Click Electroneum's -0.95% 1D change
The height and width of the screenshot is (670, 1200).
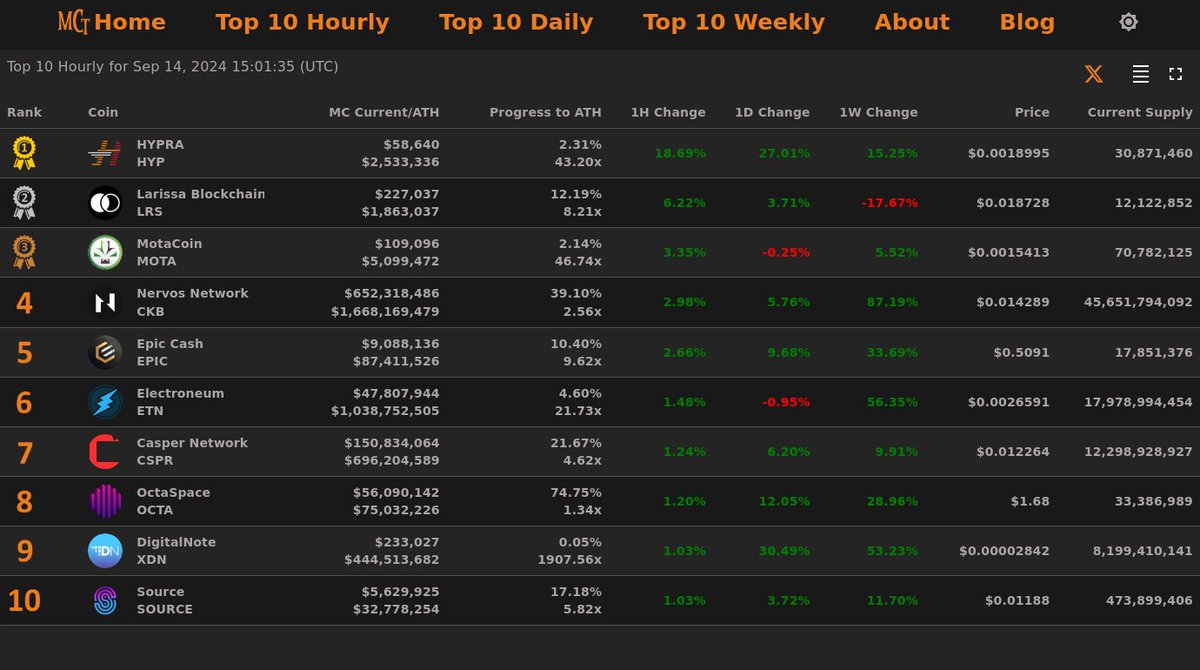(786, 402)
